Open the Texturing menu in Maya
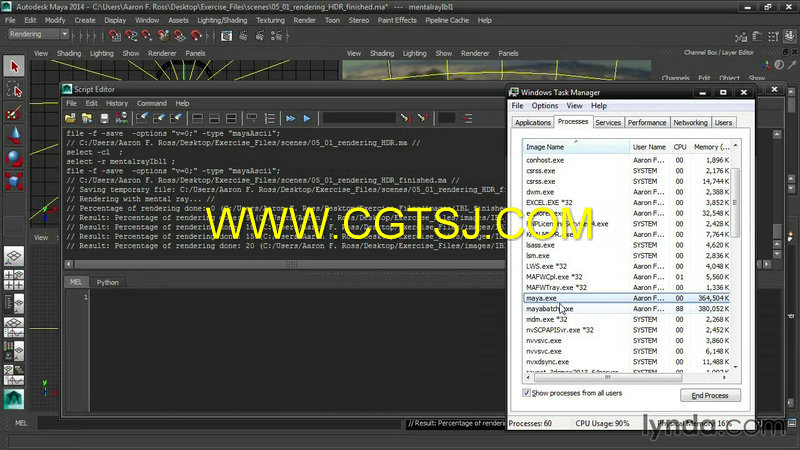The height and width of the screenshot is (450, 800). 270,20
